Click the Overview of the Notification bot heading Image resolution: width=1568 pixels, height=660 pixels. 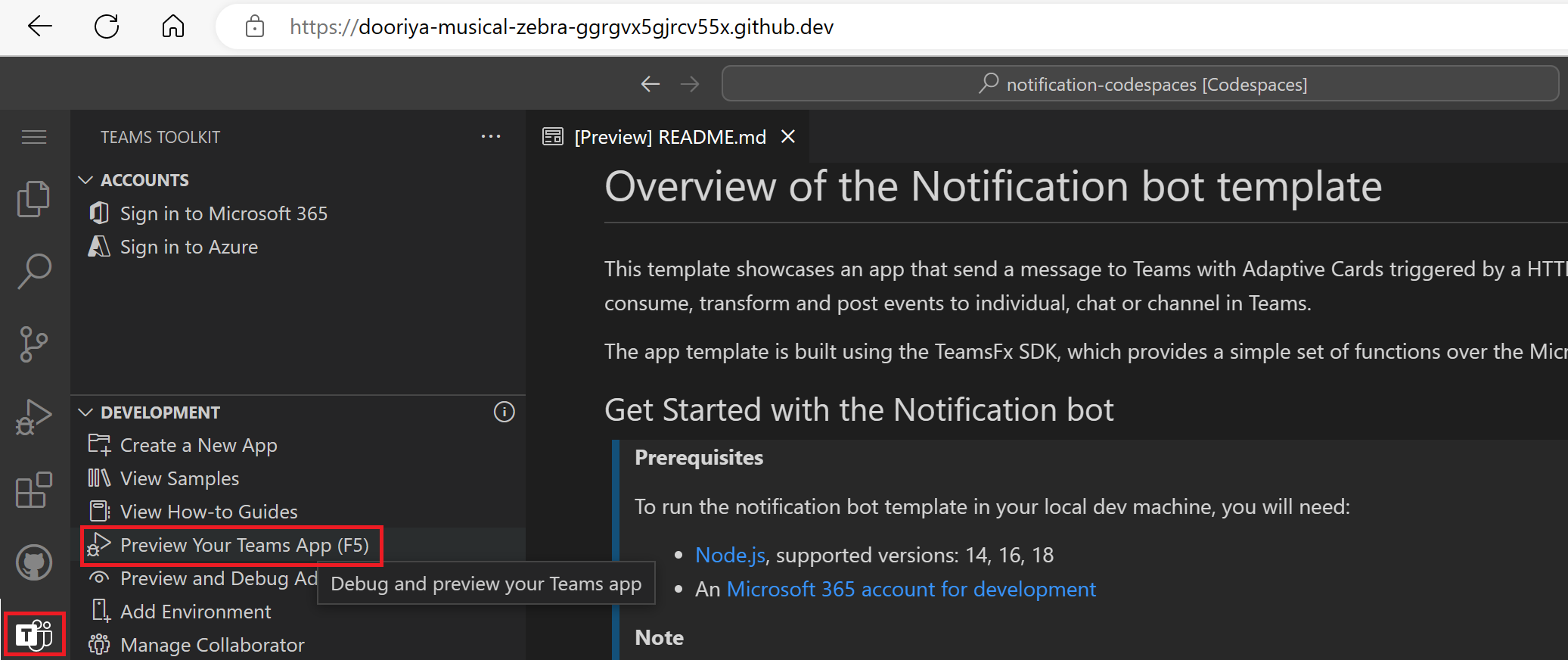(x=993, y=186)
